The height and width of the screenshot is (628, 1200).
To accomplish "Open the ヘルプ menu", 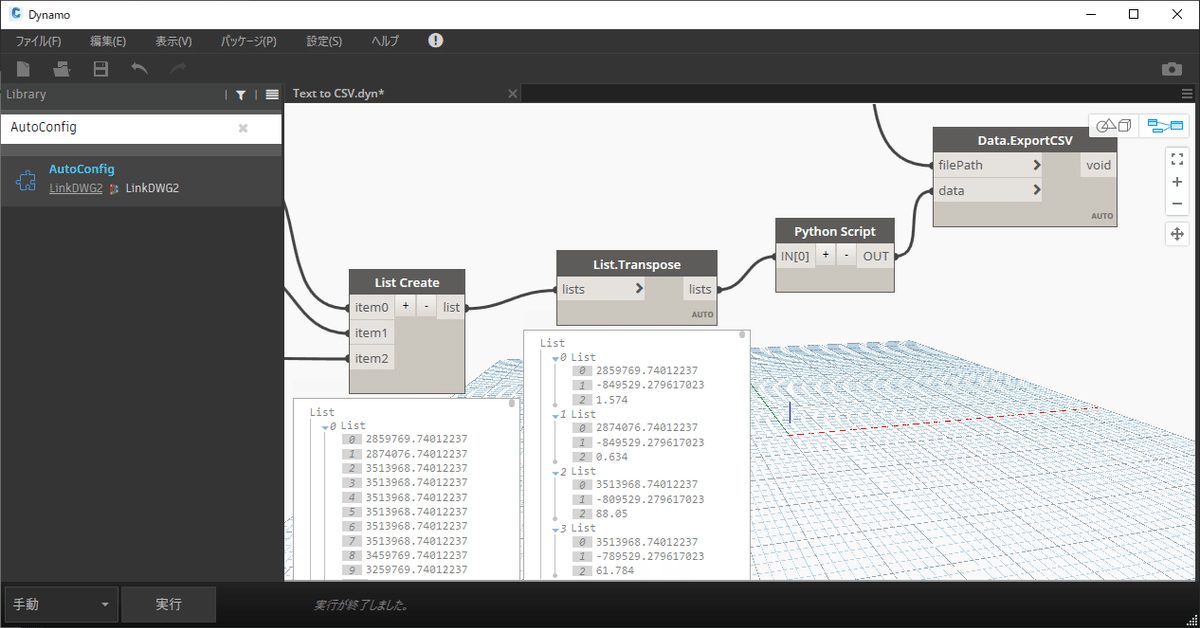I will coord(385,41).
